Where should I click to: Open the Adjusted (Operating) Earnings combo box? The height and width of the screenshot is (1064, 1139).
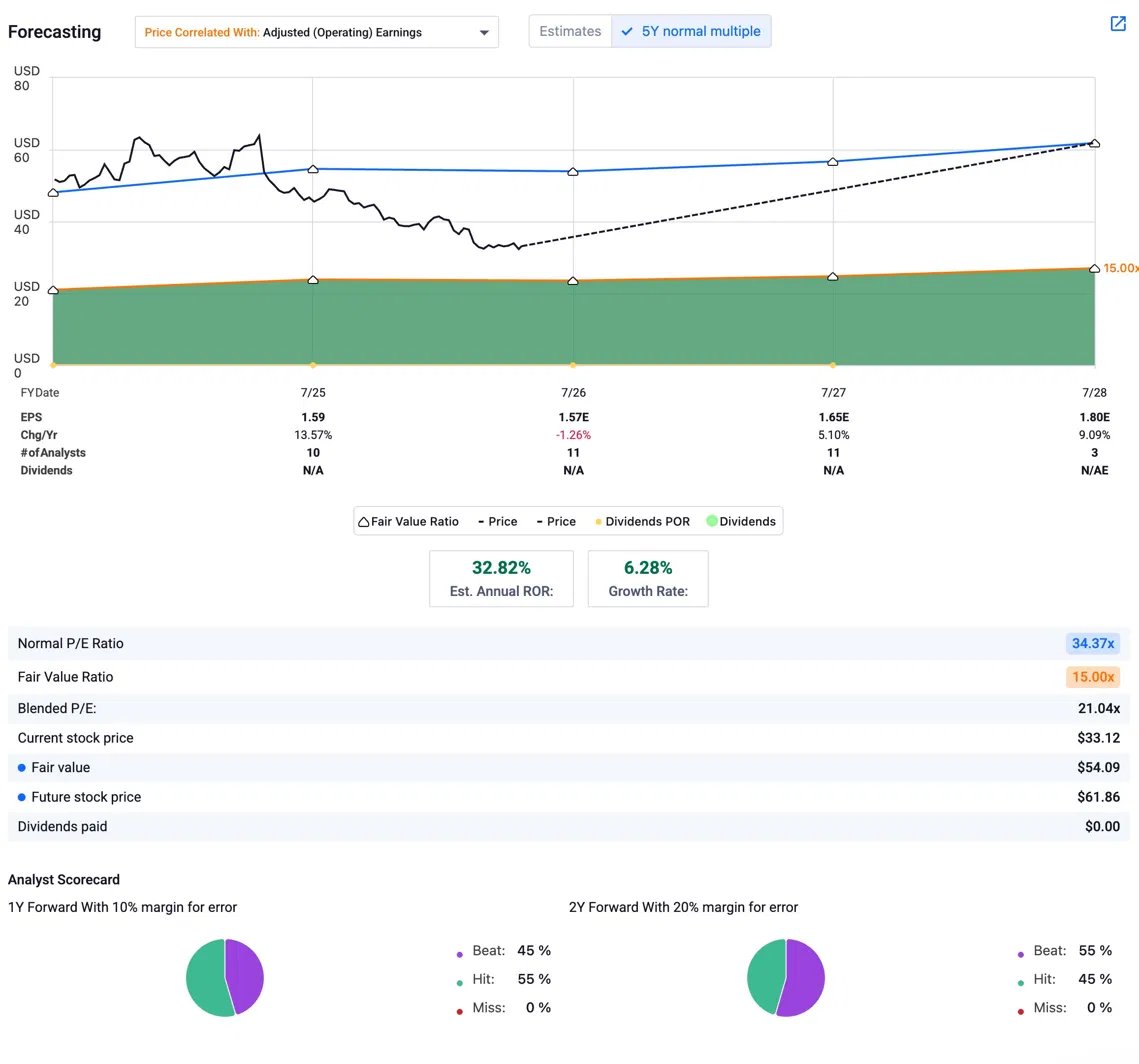click(x=317, y=33)
